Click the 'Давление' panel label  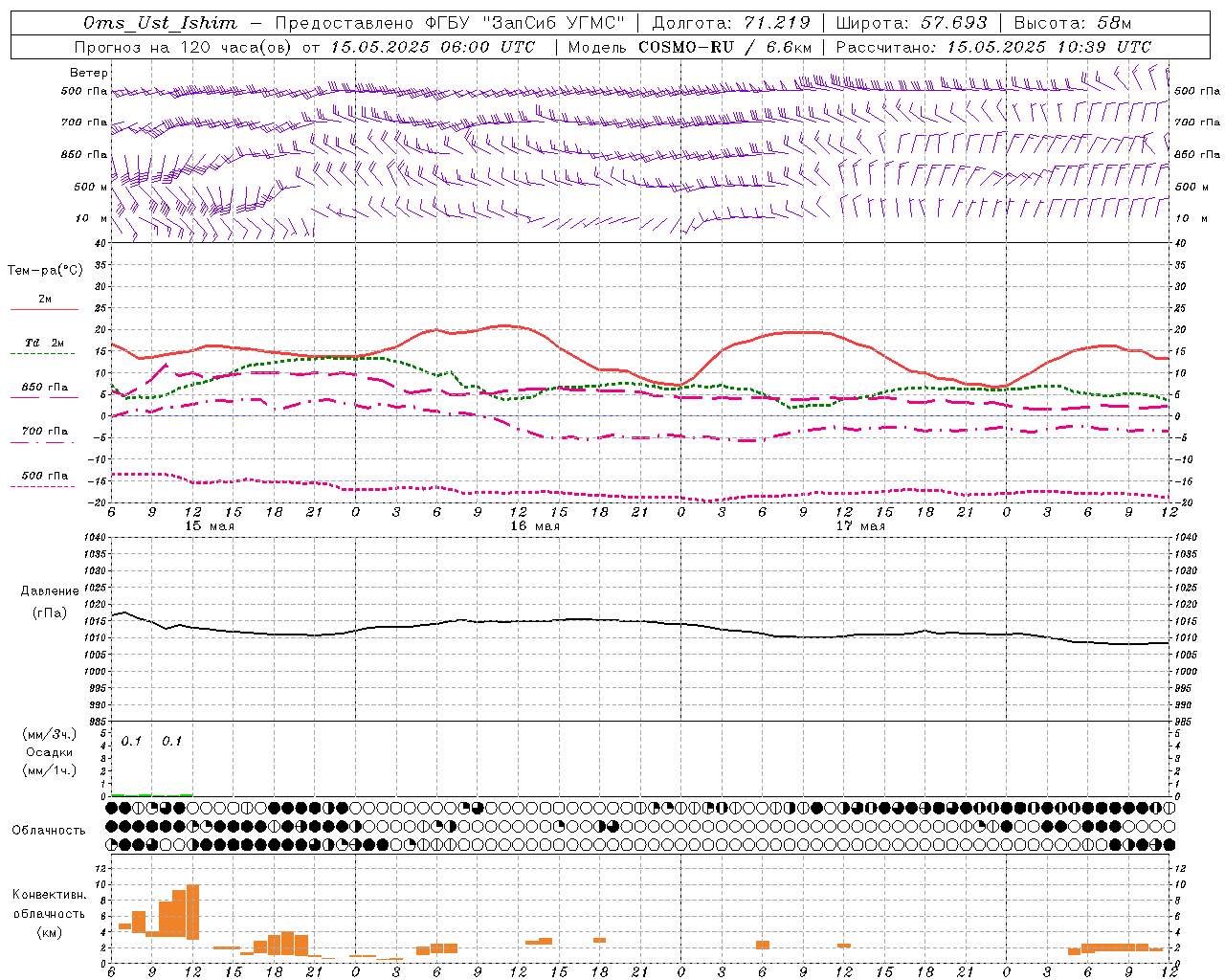coord(48,591)
